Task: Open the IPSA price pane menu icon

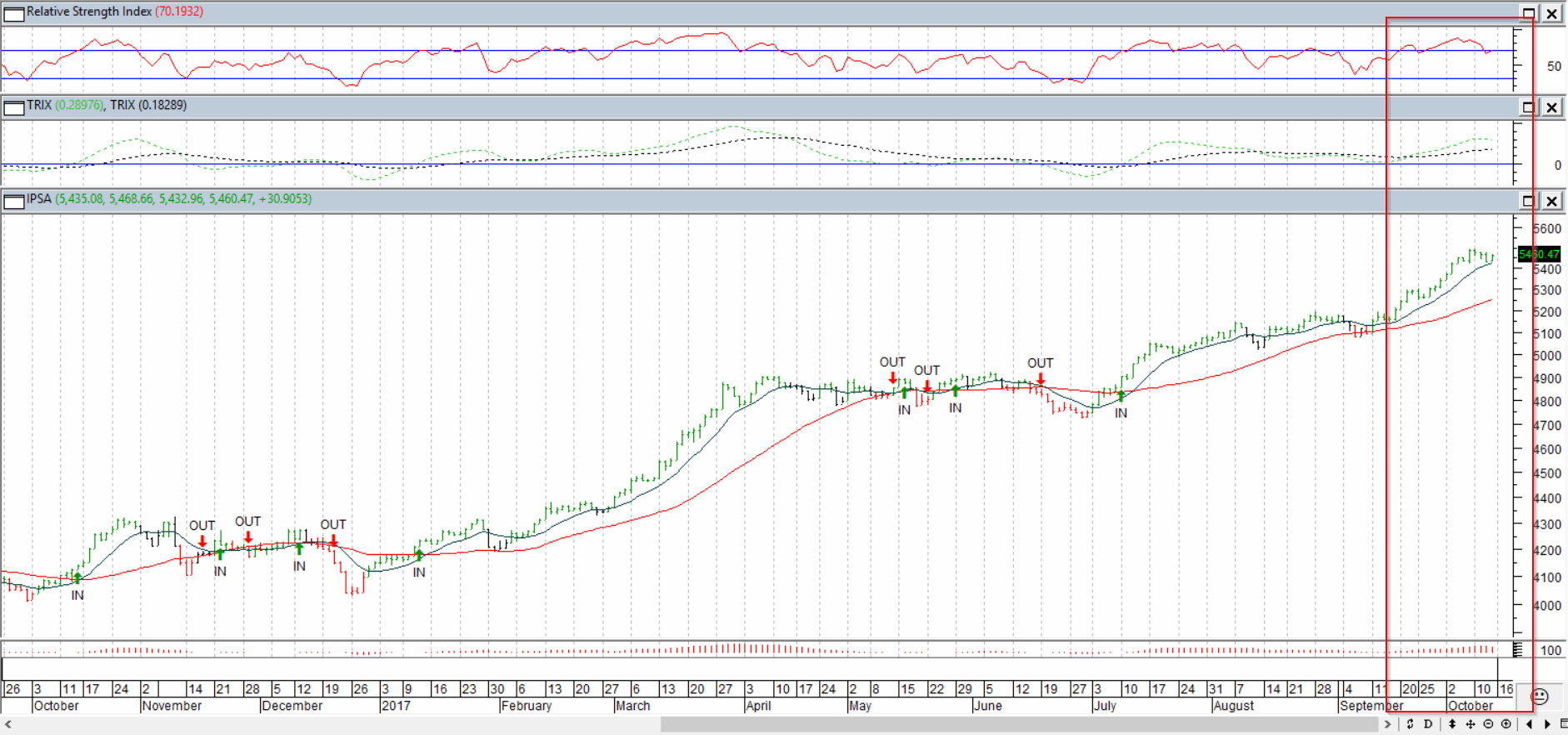Action: tap(14, 201)
